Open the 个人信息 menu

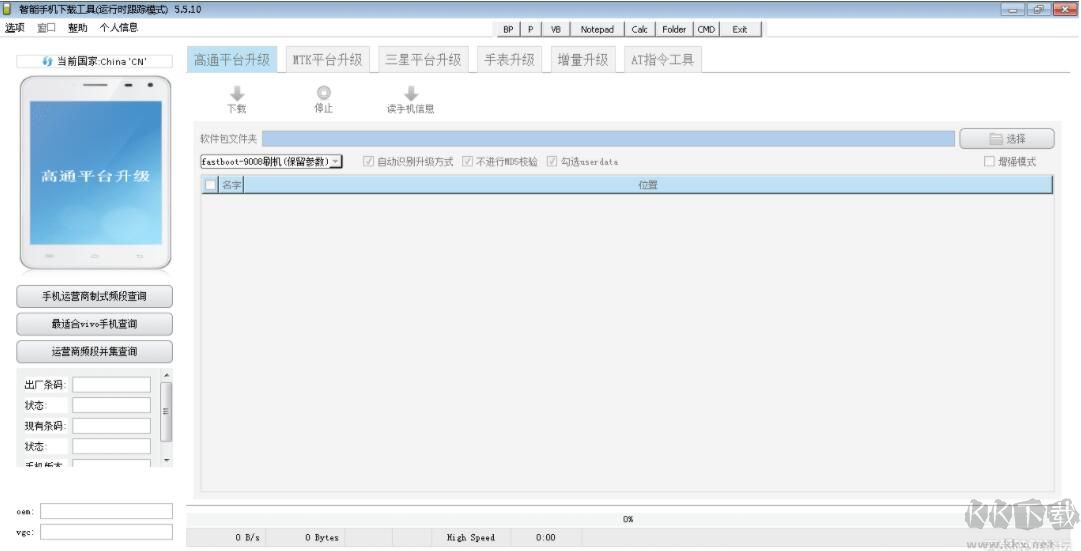[x=119, y=28]
